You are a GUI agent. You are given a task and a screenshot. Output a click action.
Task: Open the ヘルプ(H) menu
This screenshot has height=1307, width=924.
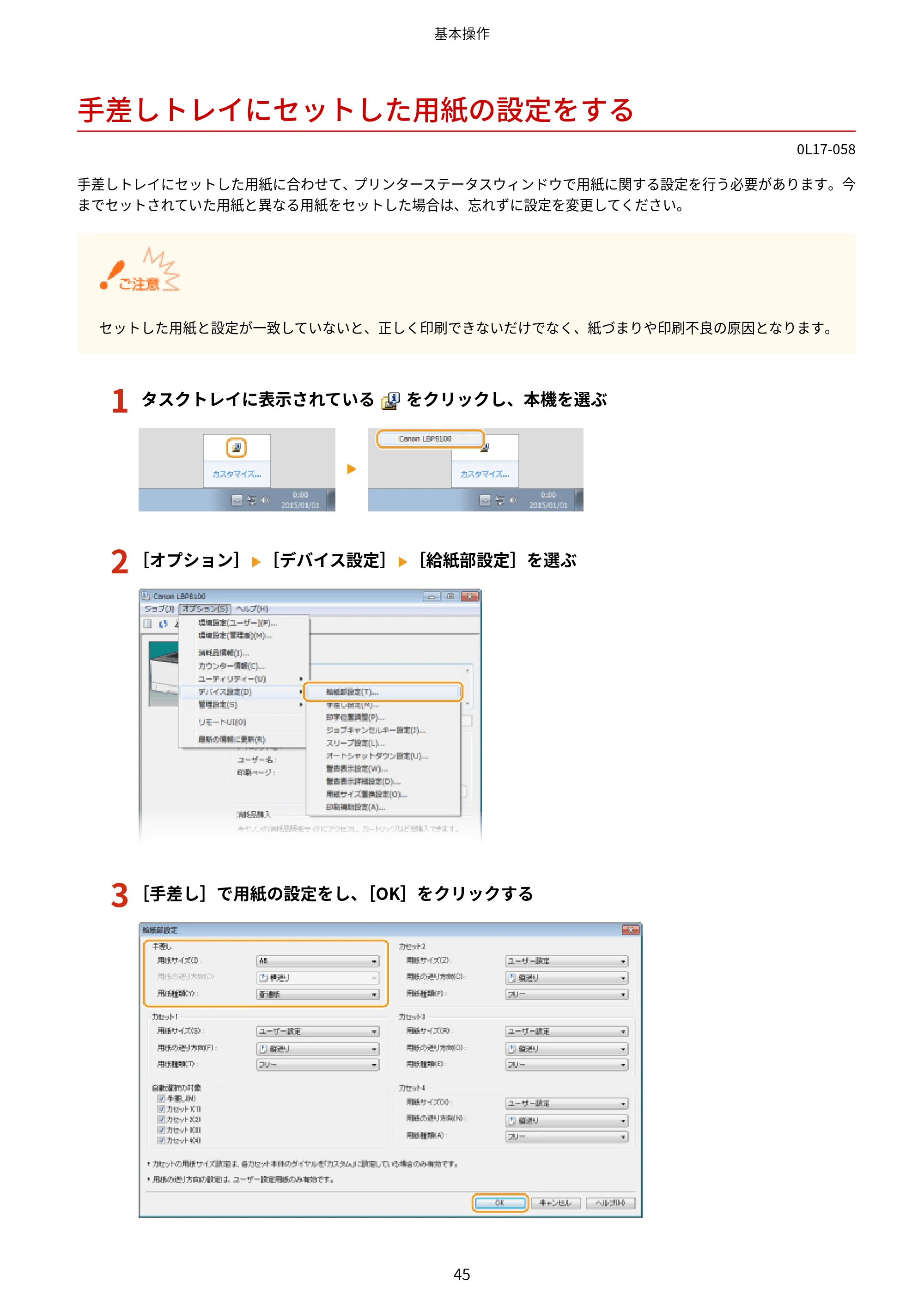point(252,608)
